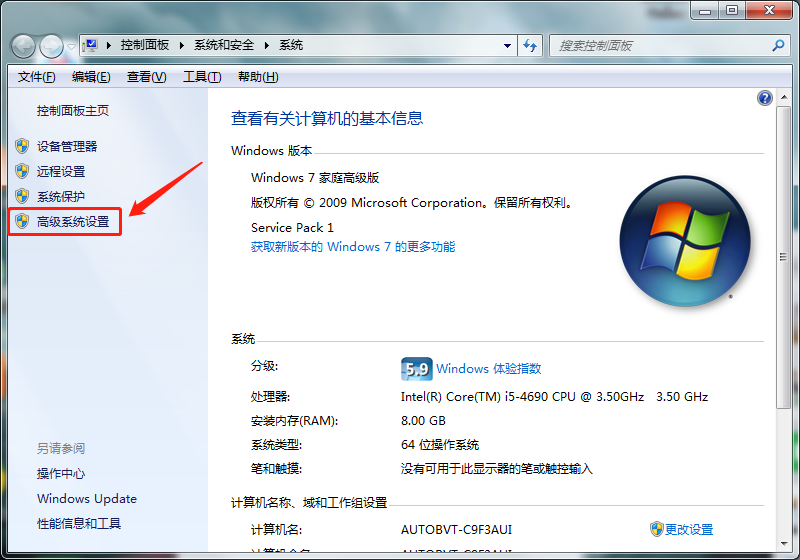Open 设备管理器 link
The width and height of the screenshot is (800, 560).
67,147
